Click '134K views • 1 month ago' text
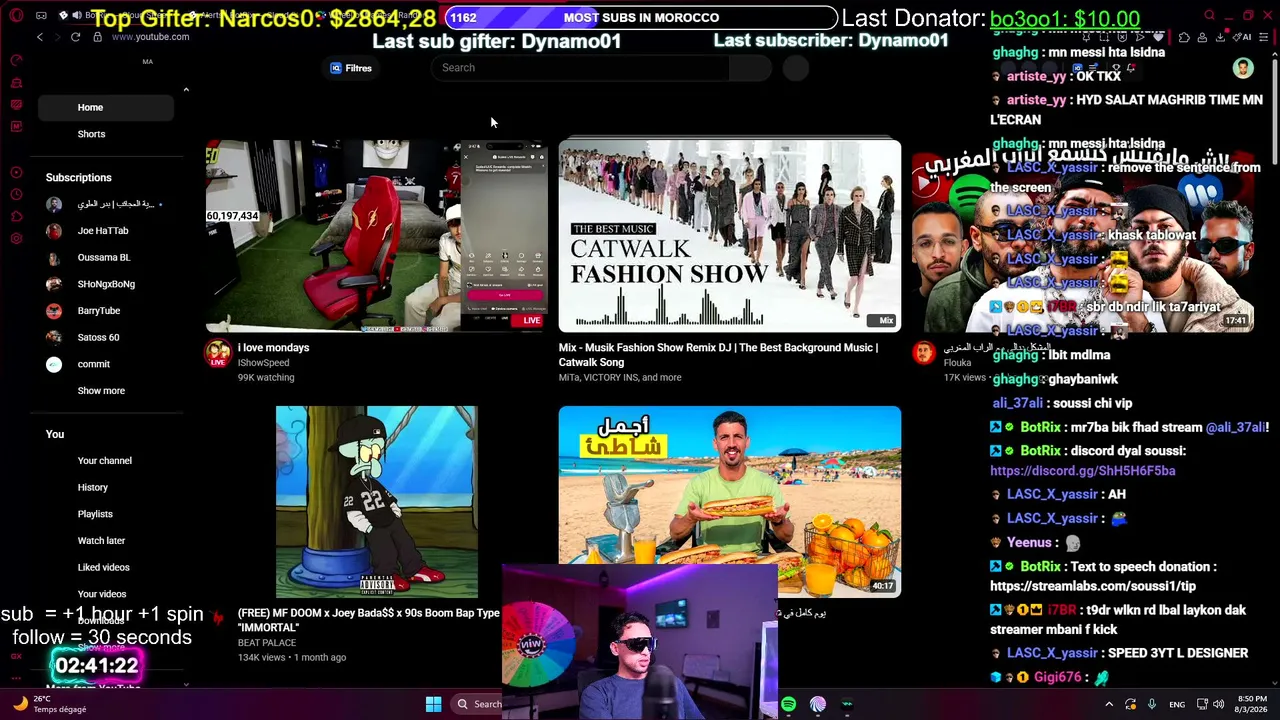Screen dimensions: 1280x720 (x=292, y=658)
